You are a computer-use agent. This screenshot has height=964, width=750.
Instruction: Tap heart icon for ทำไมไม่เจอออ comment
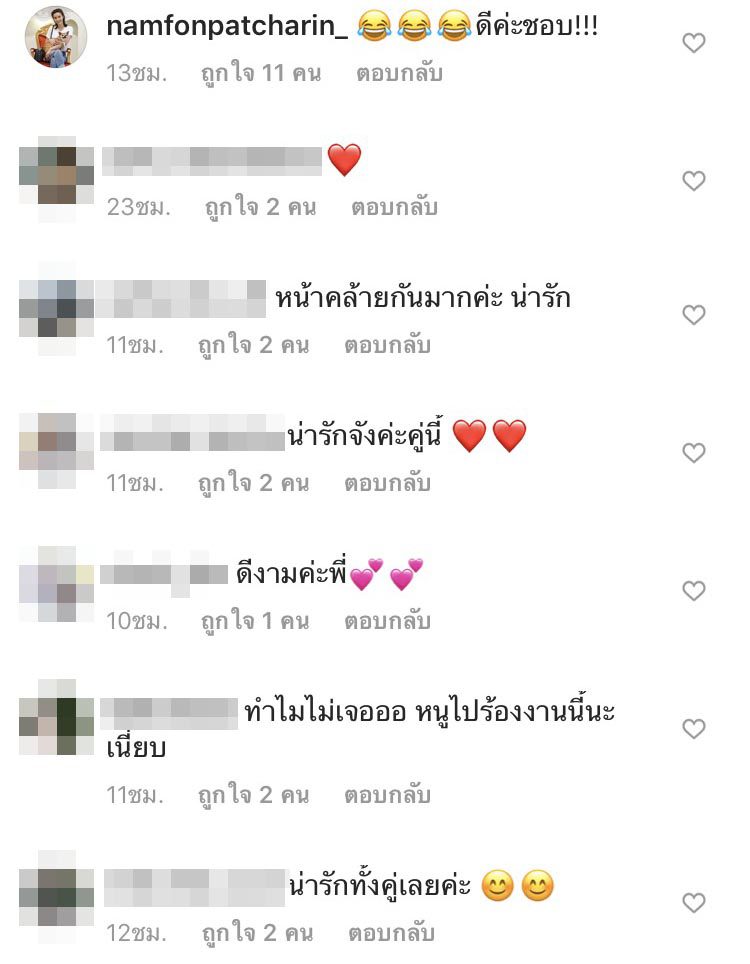tap(693, 729)
